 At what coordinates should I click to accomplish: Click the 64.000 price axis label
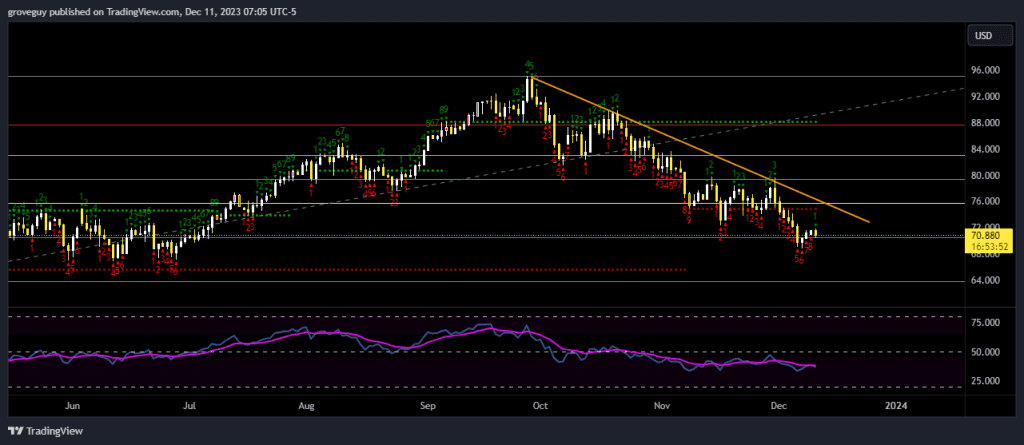click(x=985, y=281)
